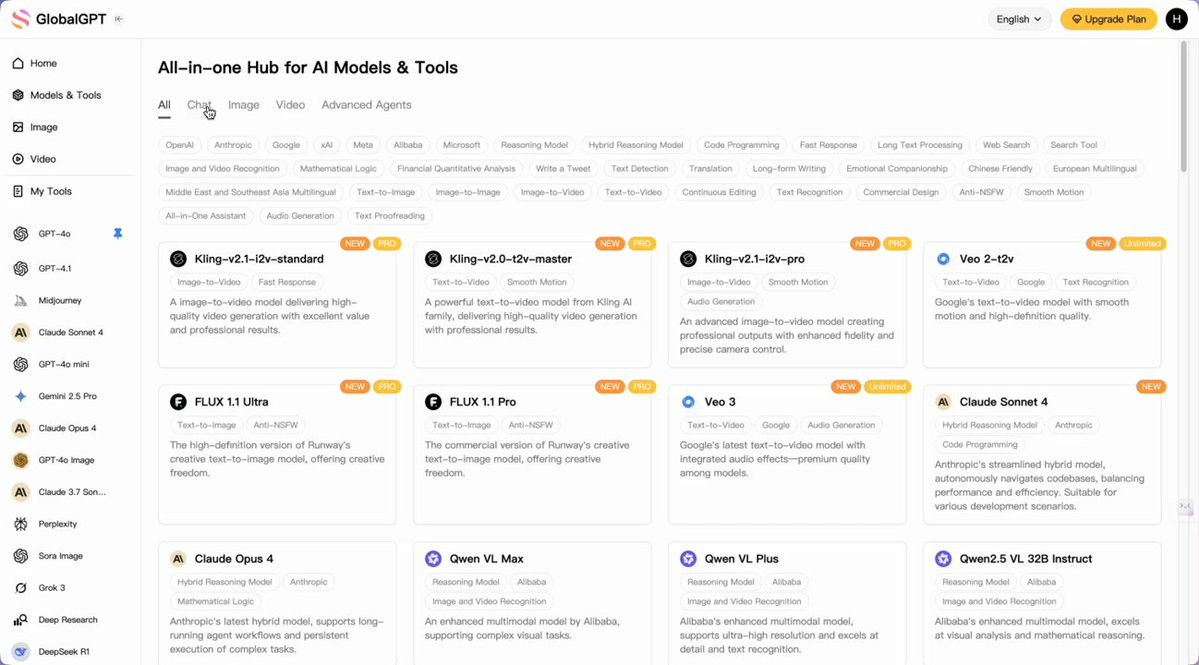Click the floating widget on right edge
This screenshot has width=1199, height=665.
point(1185,507)
